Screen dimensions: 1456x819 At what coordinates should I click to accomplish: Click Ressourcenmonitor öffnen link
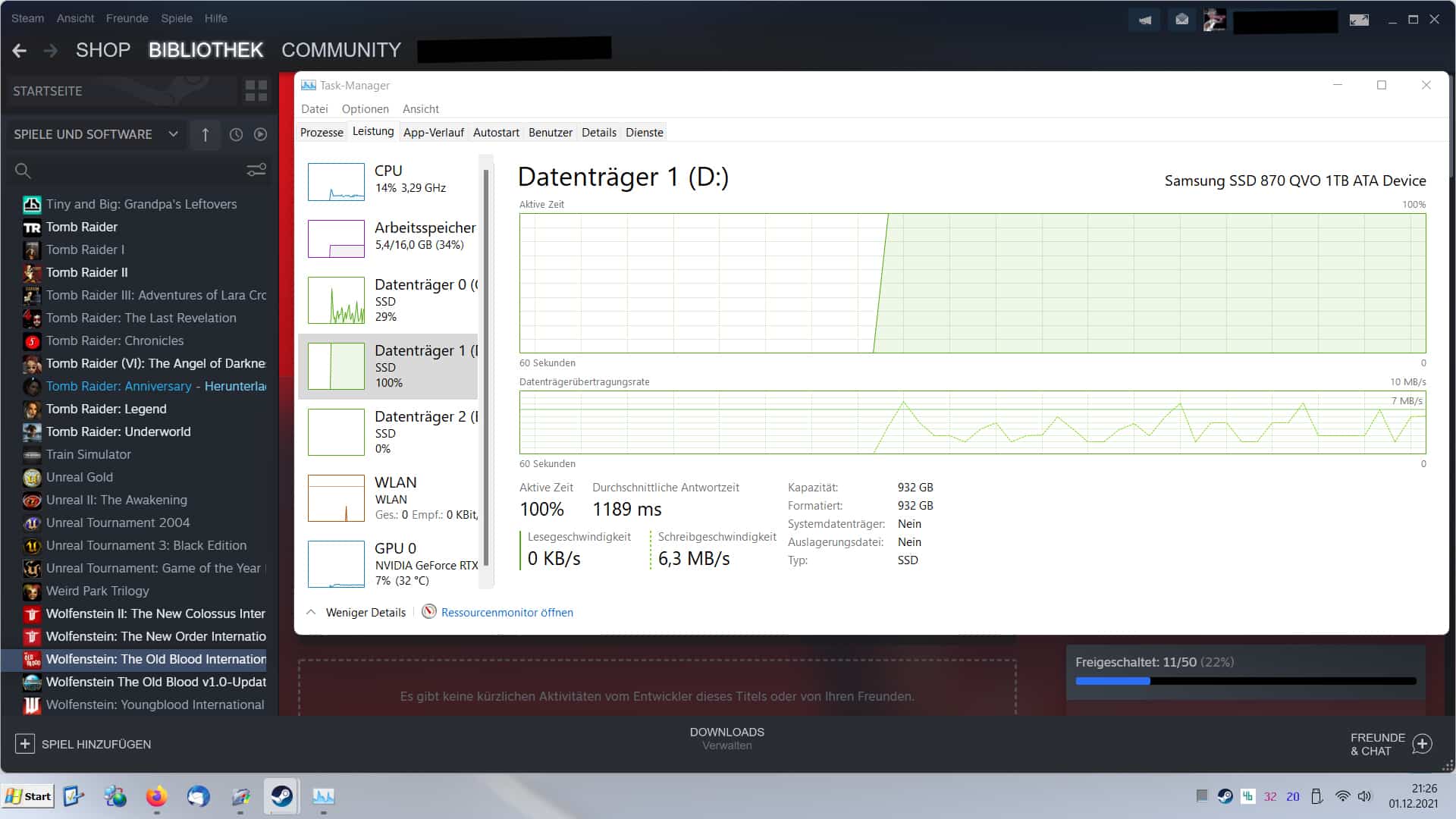tap(507, 612)
